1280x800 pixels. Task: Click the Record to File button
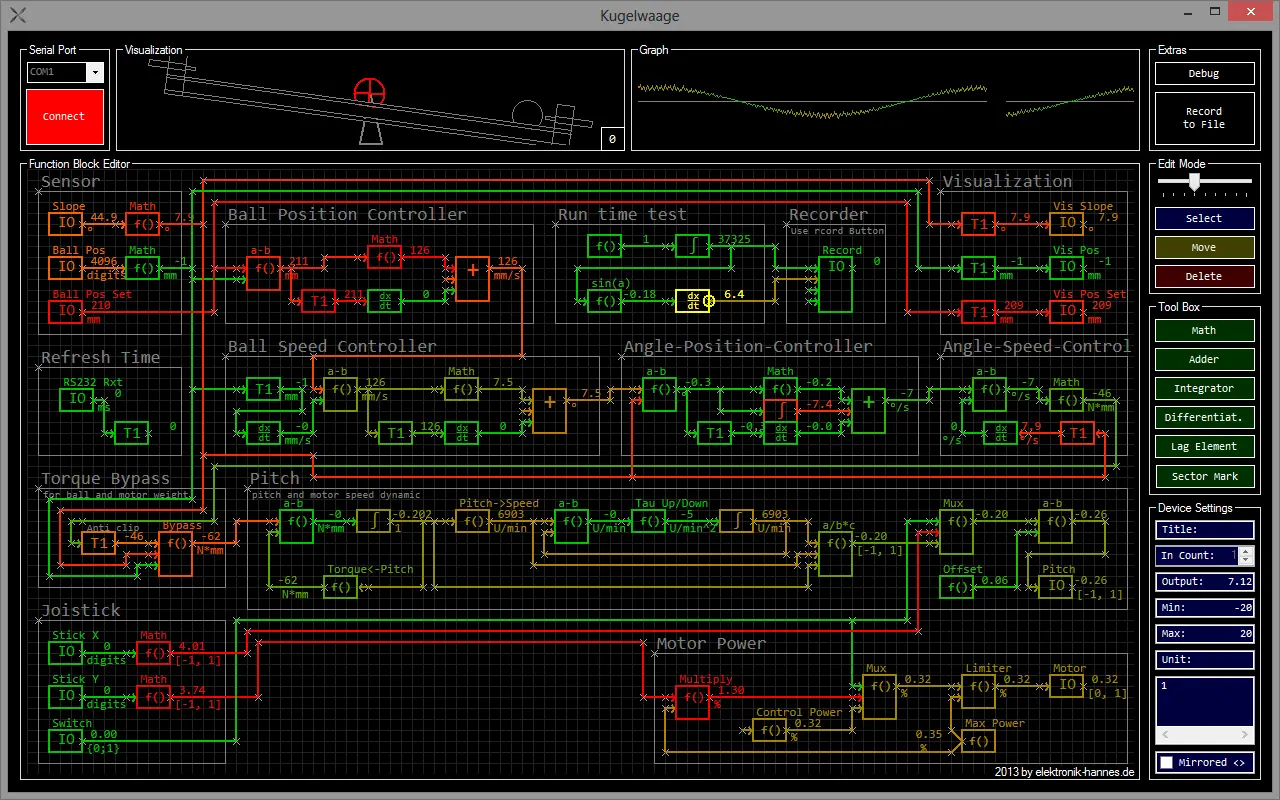(1203, 117)
